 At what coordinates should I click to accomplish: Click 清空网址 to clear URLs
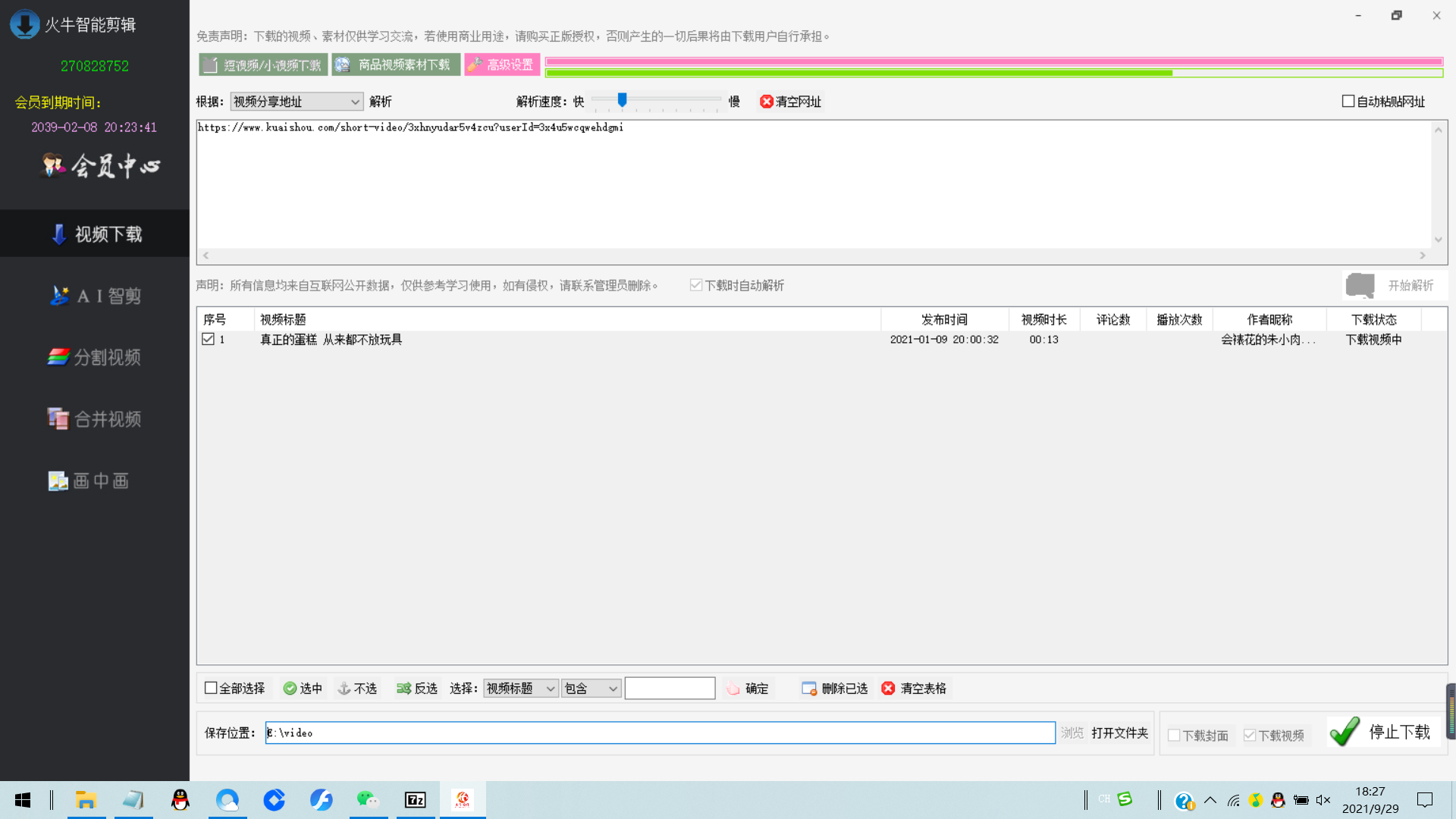790,102
